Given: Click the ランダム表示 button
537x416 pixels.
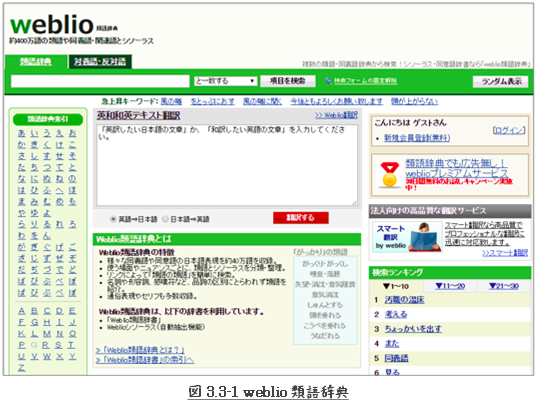Looking at the screenshot, I should (501, 81).
